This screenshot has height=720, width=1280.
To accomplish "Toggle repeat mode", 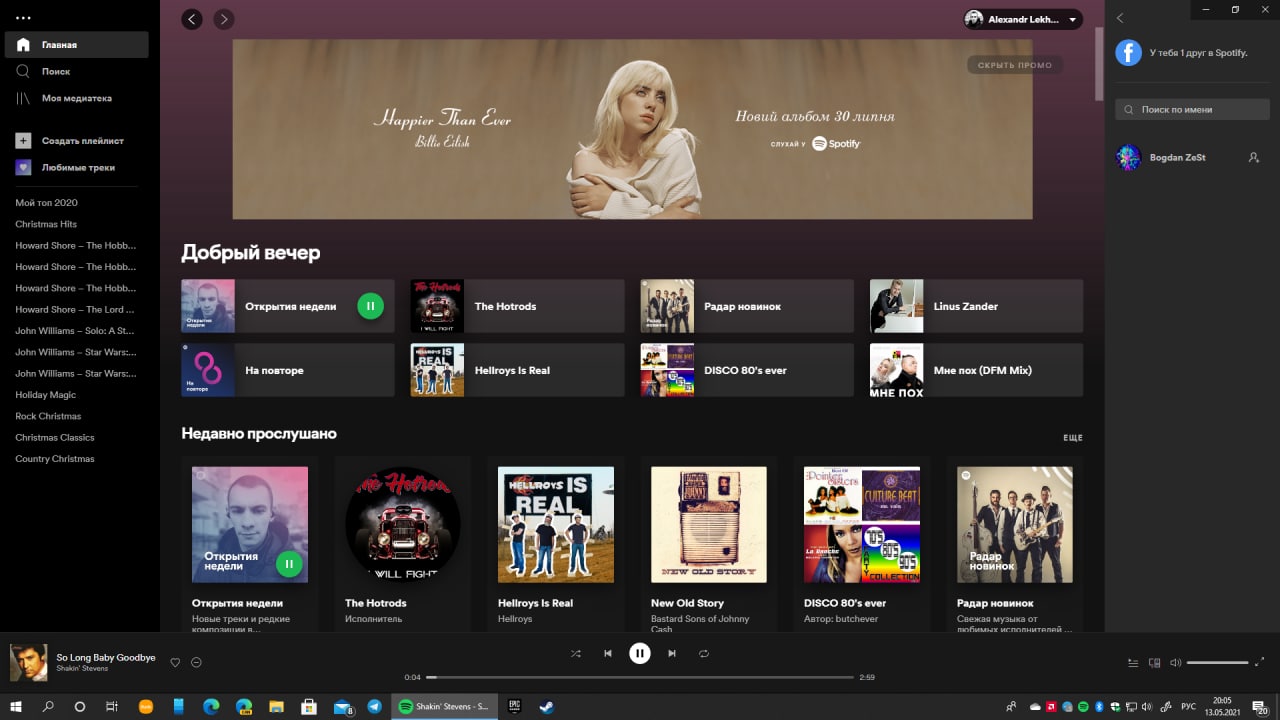I will [x=704, y=653].
